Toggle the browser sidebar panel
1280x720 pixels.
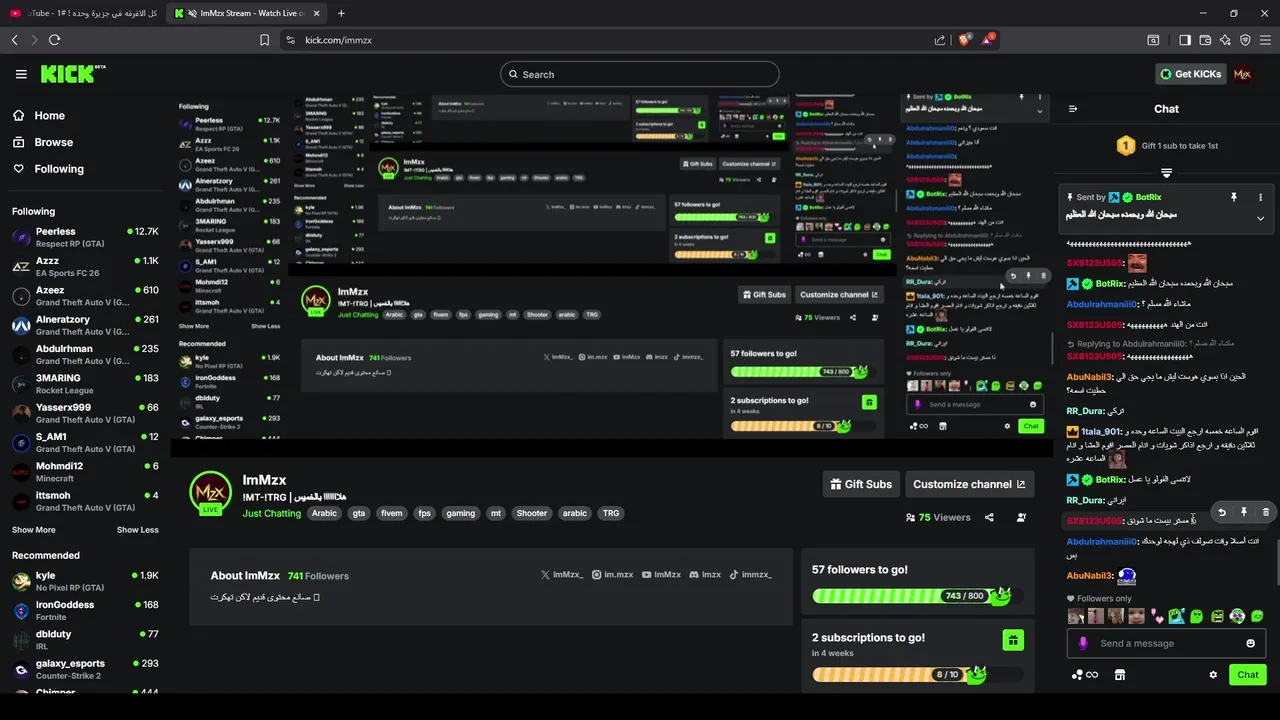click(x=1185, y=40)
